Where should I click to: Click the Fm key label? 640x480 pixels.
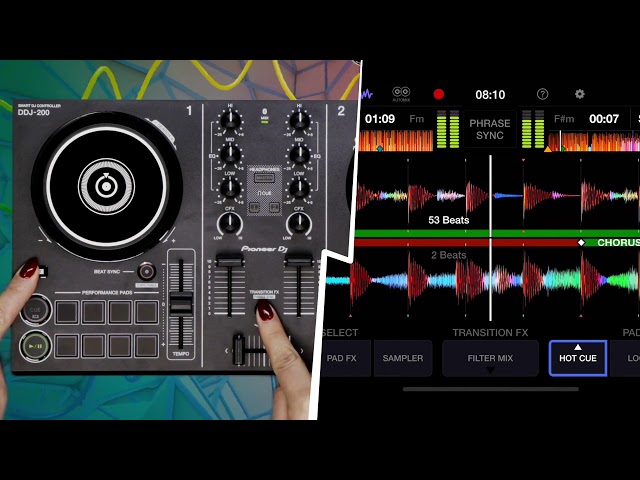pyautogui.click(x=417, y=119)
